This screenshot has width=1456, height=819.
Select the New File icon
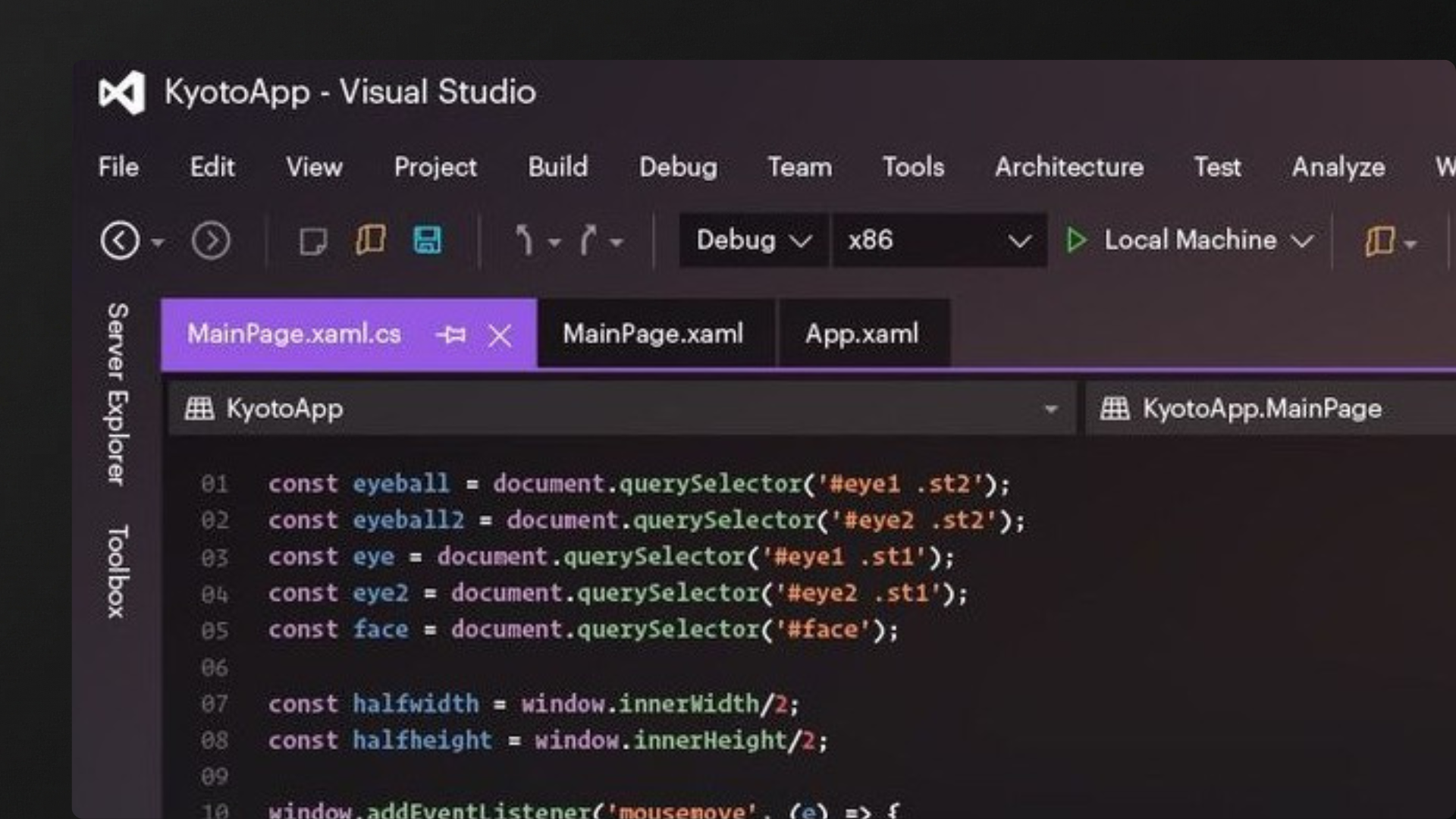coord(313,240)
